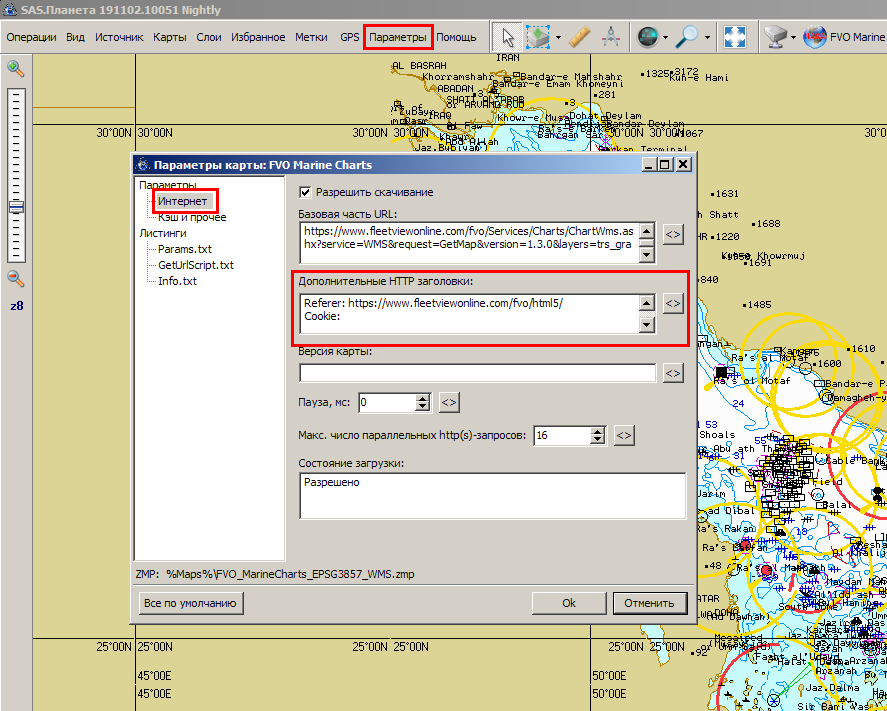The width and height of the screenshot is (887, 711).
Task: Open the 'Карты' menu
Action: pyautogui.click(x=169, y=38)
